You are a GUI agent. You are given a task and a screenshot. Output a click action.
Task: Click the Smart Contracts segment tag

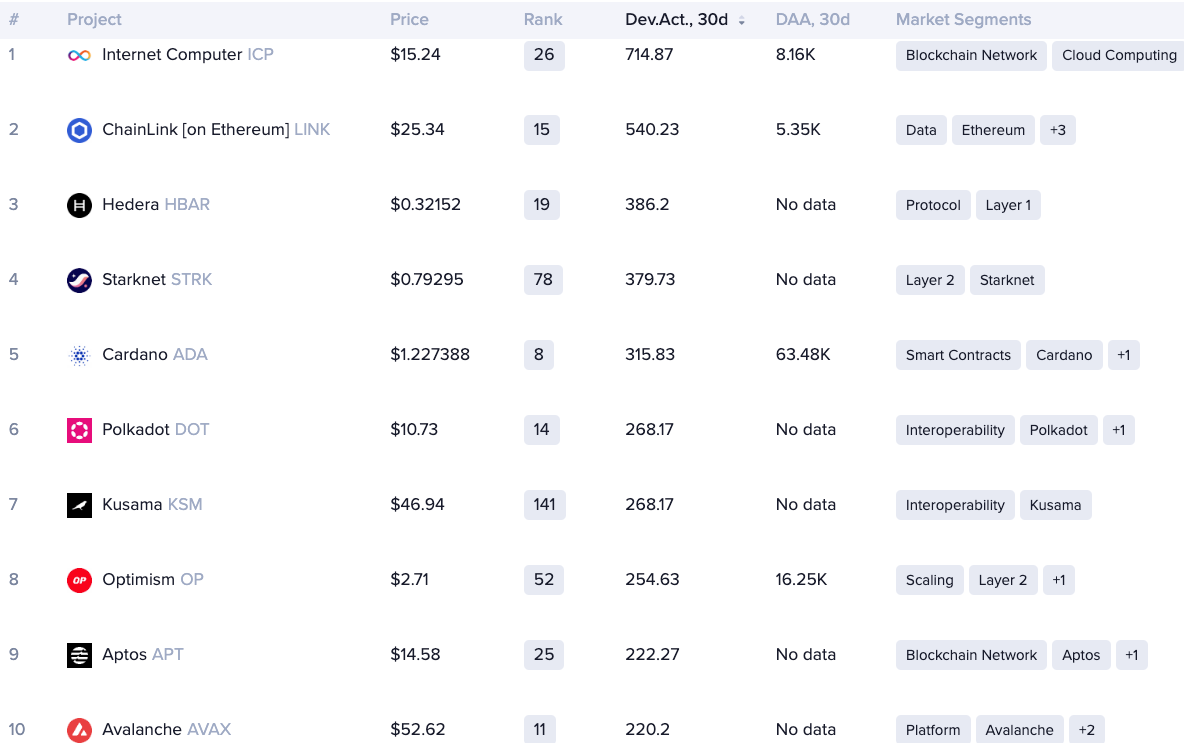[x=958, y=355]
